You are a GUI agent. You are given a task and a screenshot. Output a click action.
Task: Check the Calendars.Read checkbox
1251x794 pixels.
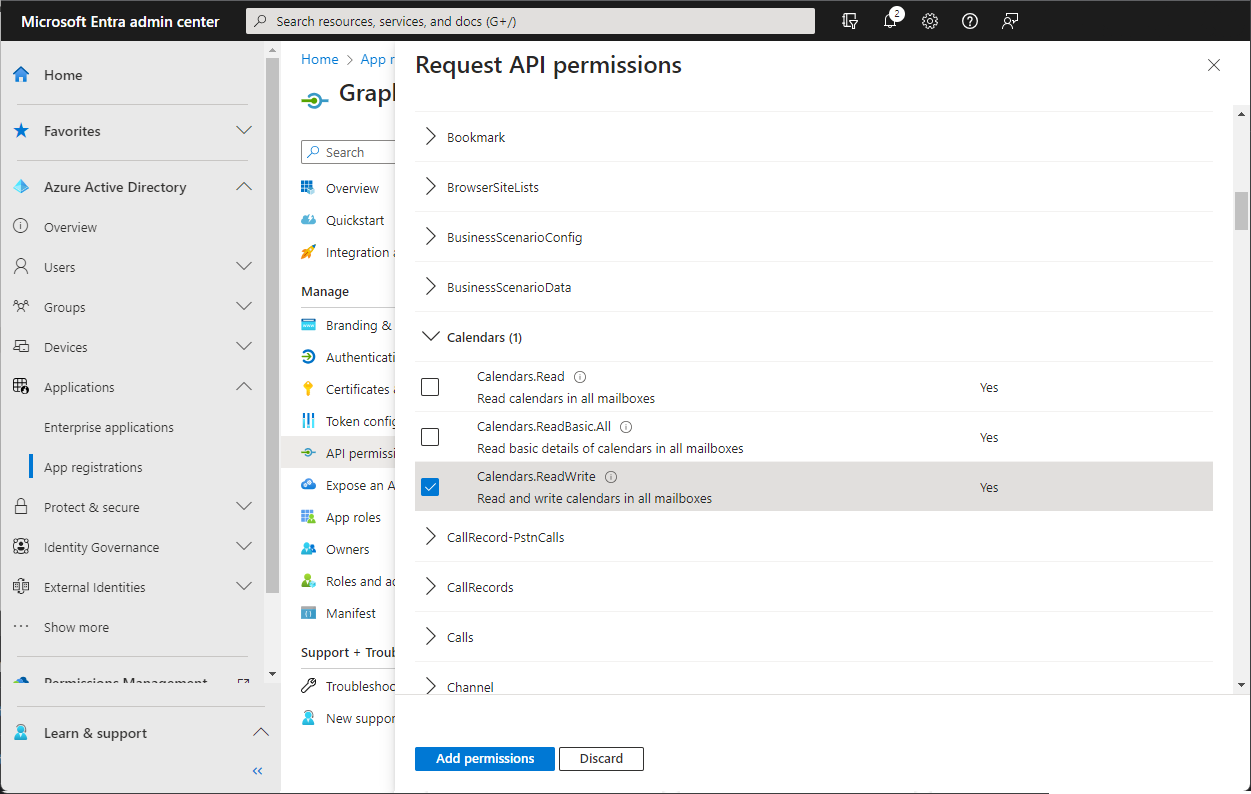coord(430,387)
